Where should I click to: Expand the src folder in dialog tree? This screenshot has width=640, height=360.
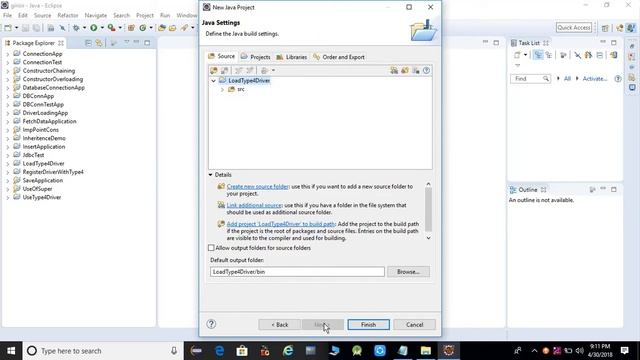tap(222, 89)
